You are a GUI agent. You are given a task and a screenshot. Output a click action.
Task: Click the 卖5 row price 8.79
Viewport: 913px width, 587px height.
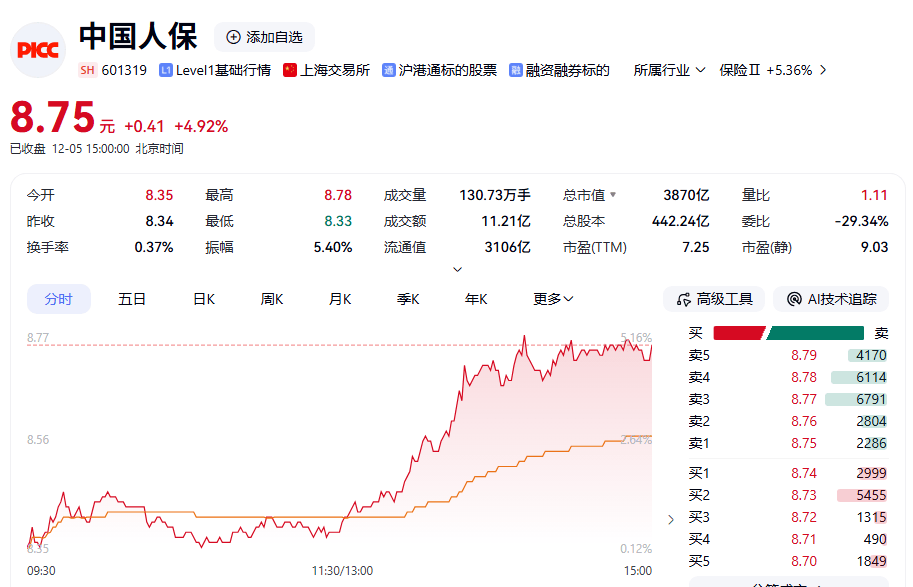(804, 355)
